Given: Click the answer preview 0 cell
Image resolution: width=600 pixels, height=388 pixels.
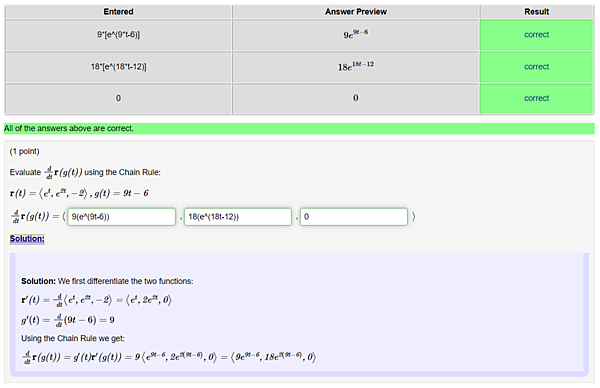Looking at the screenshot, I should click(x=355, y=98).
